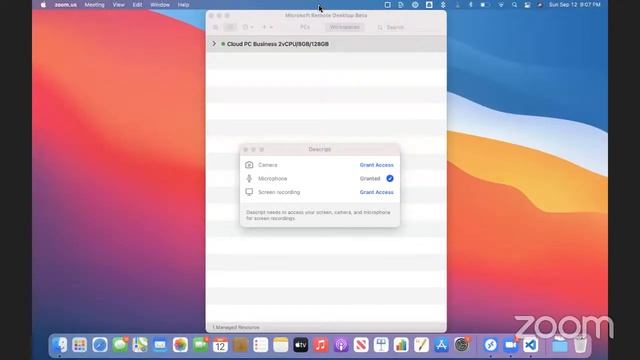Open Reminders from the Dock
The image size is (640, 360).
coord(260,345)
